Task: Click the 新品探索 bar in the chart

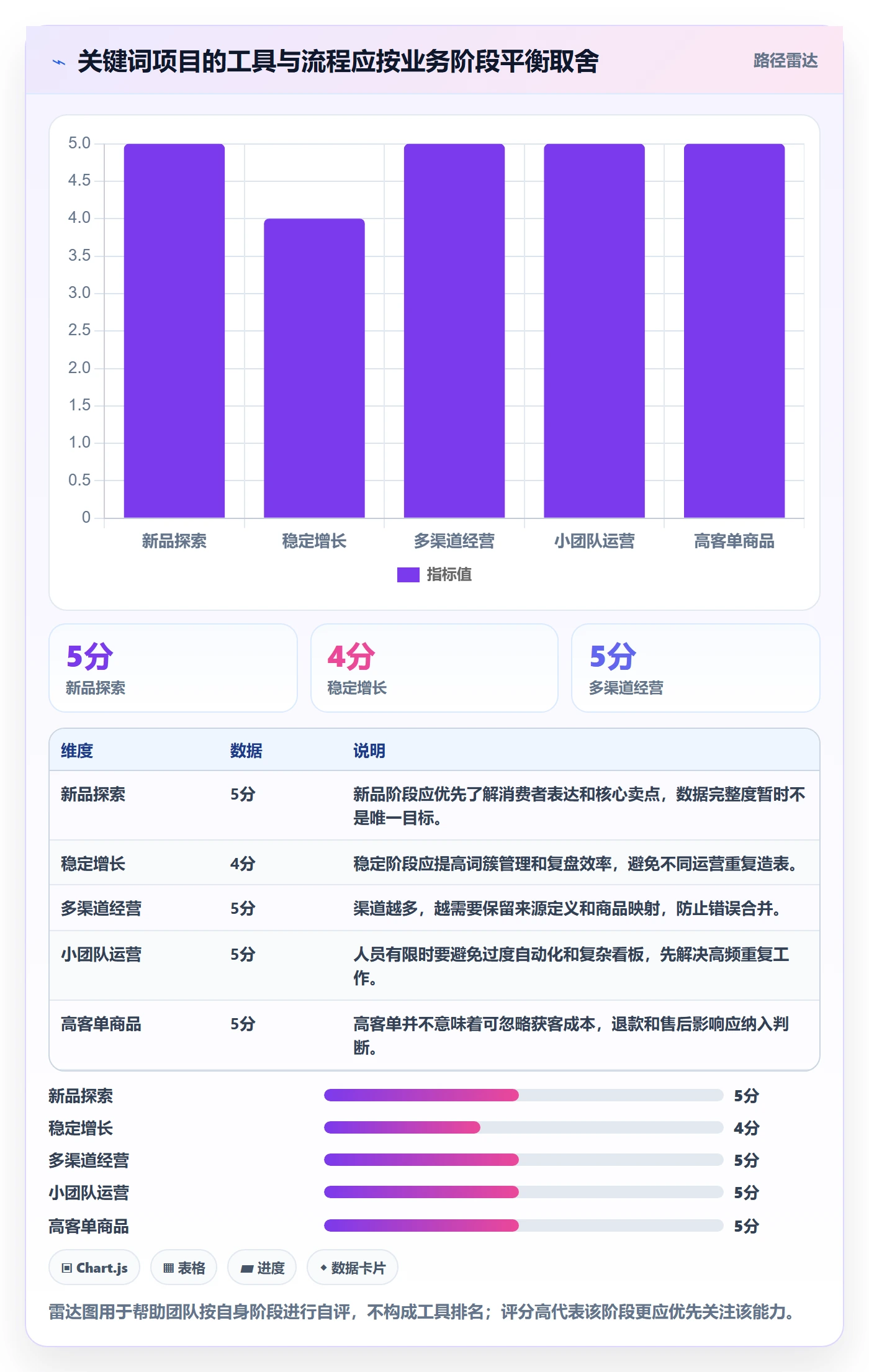Action: (174, 331)
